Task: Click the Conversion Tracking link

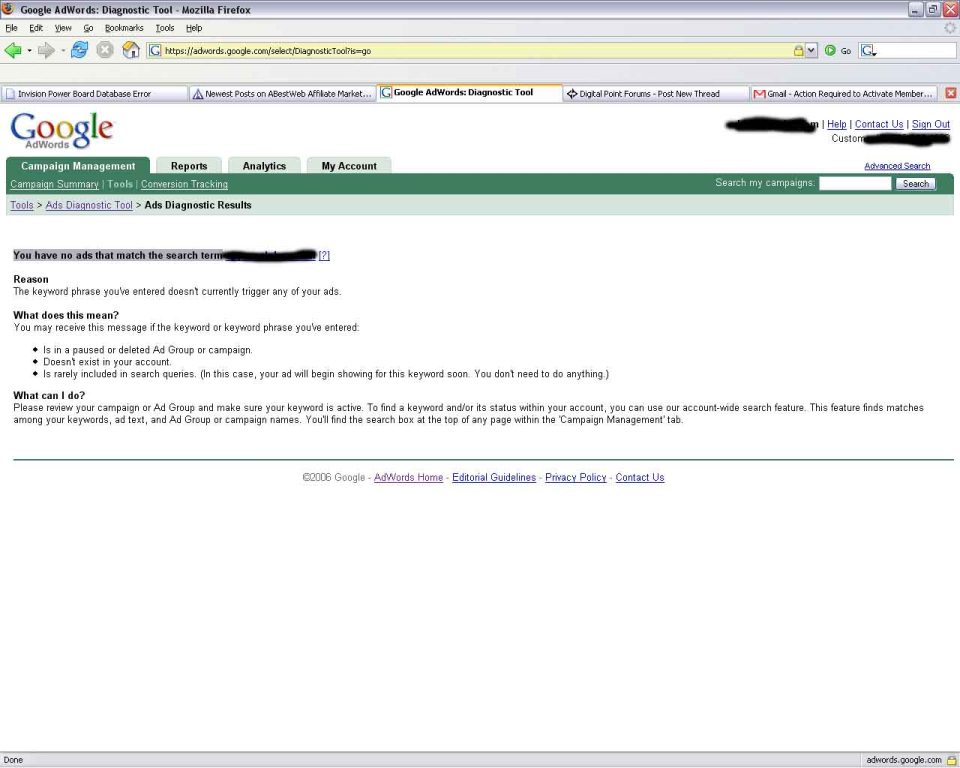Action: point(184,184)
